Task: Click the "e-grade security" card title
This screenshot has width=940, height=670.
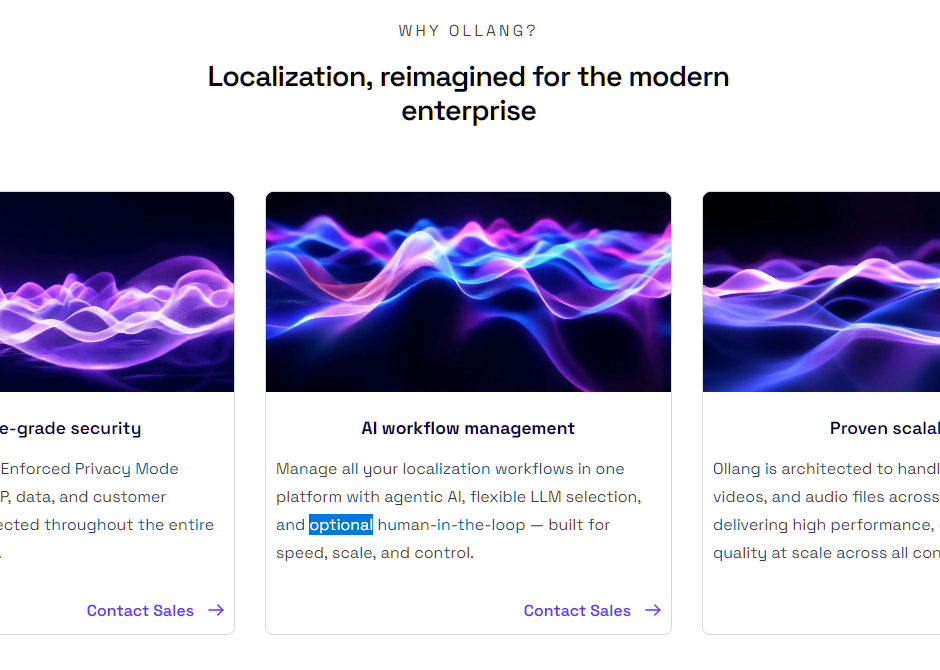Action: point(70,428)
